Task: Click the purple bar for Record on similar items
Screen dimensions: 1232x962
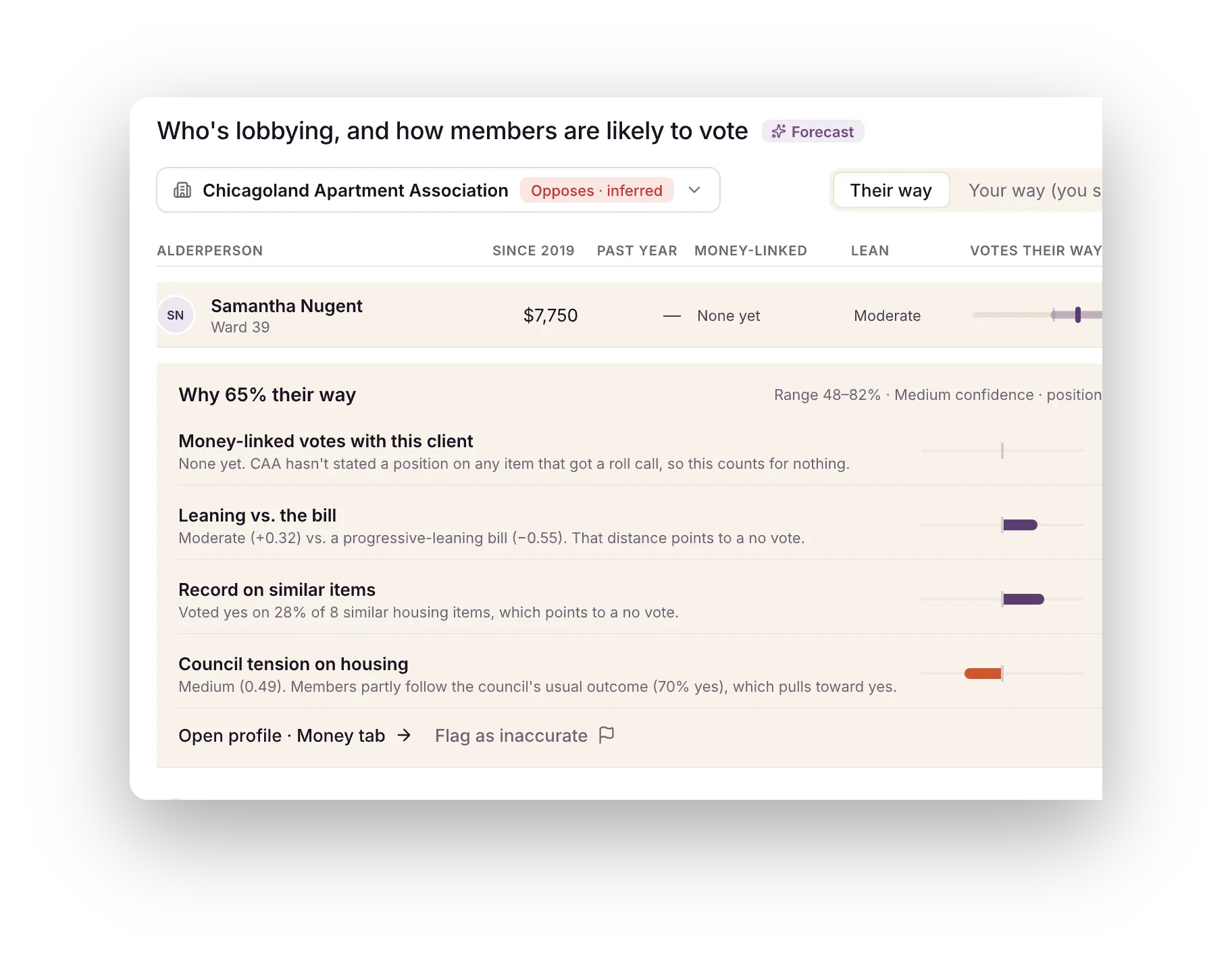Action: pyautogui.click(x=1023, y=599)
